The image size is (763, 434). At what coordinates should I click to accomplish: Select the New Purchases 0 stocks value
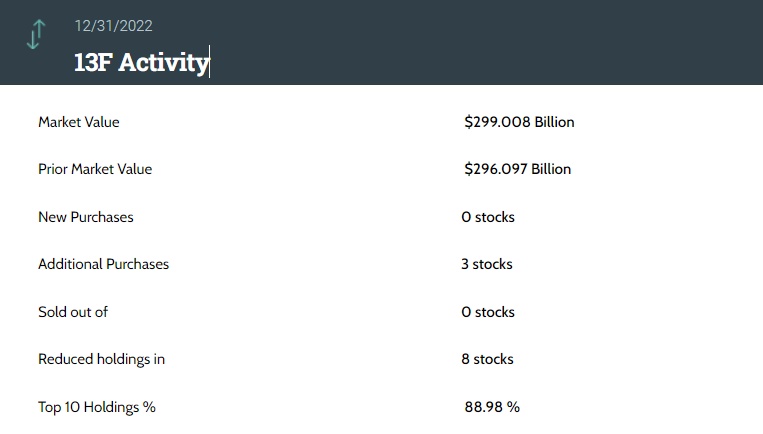click(488, 217)
